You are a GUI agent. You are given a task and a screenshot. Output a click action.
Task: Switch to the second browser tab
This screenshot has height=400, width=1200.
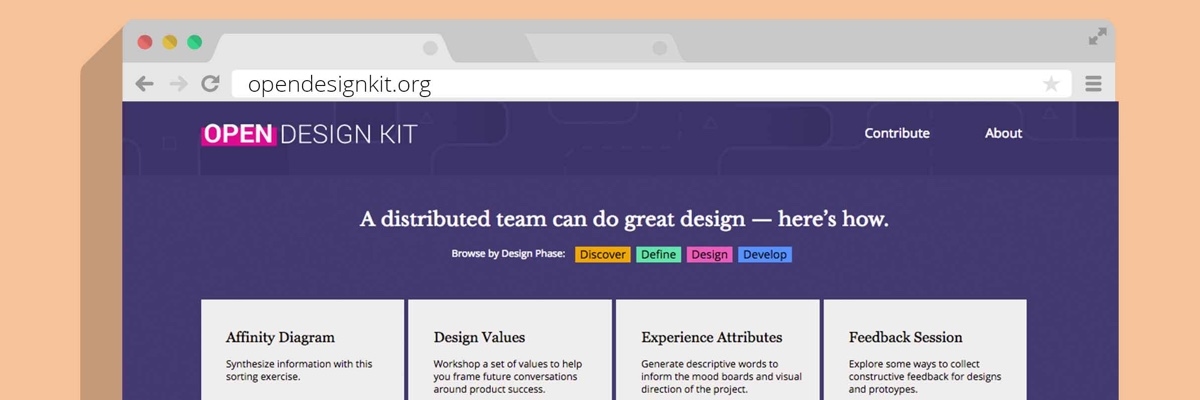[604, 48]
